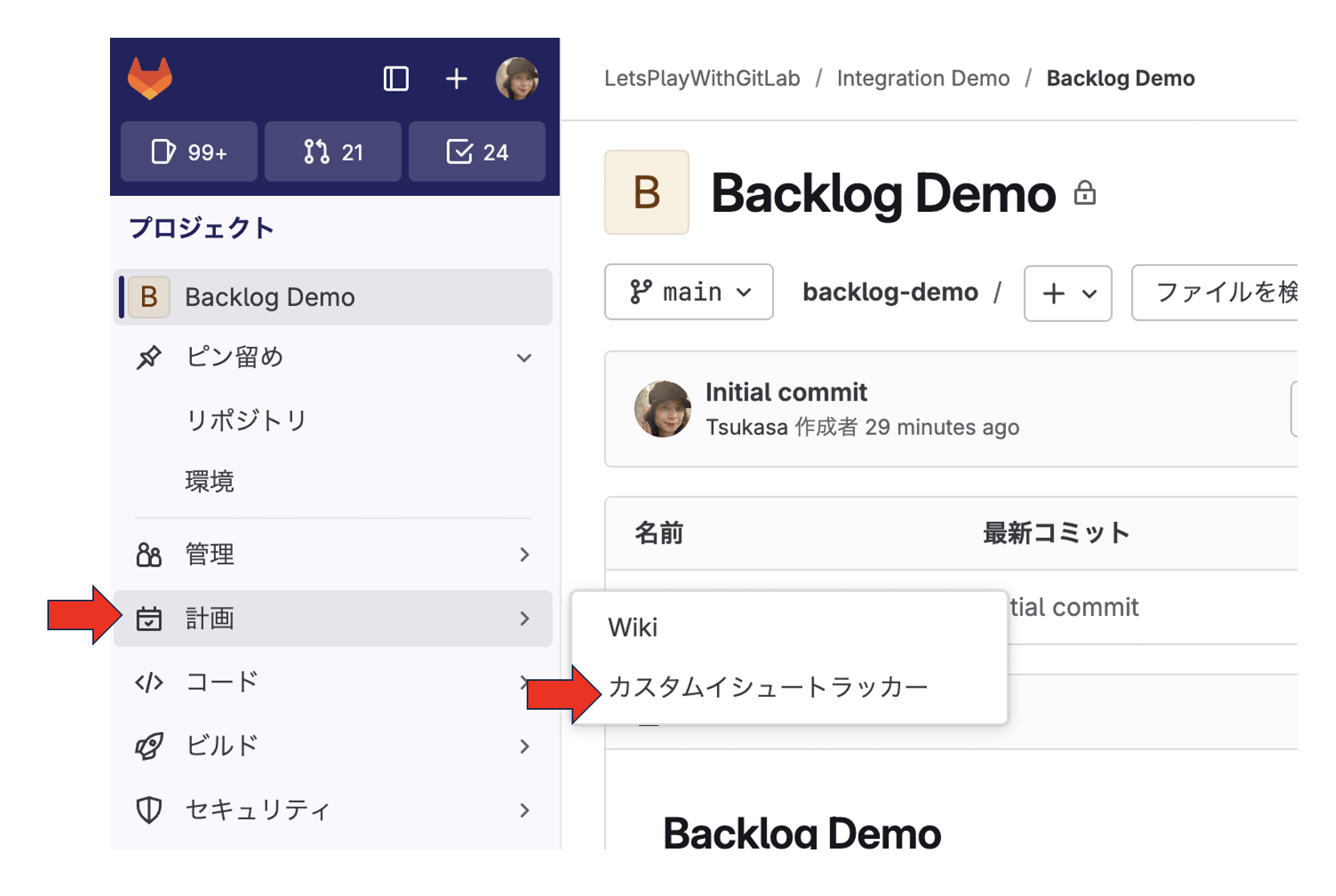Image resolution: width=1336 pixels, height=896 pixels.
Task: Open the main branch dropdown
Action: point(689,292)
